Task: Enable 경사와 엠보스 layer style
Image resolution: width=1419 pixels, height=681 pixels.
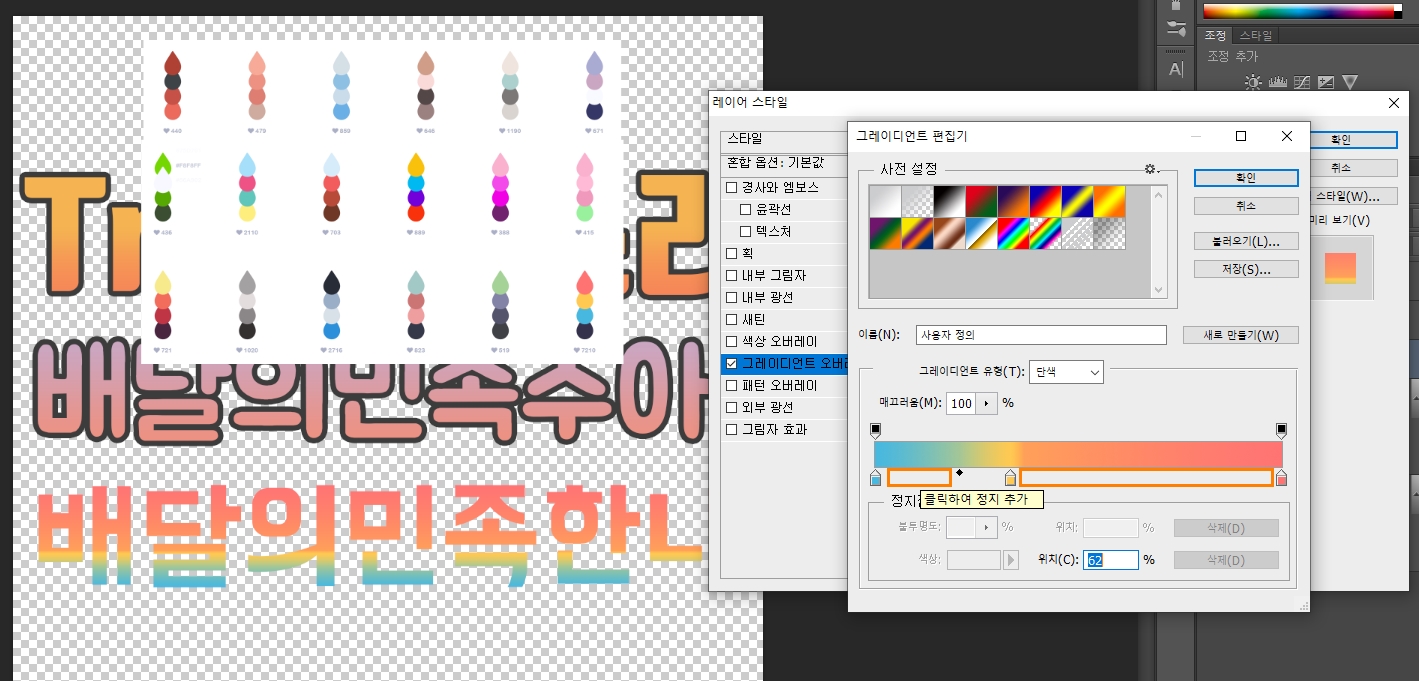Action: pos(732,187)
